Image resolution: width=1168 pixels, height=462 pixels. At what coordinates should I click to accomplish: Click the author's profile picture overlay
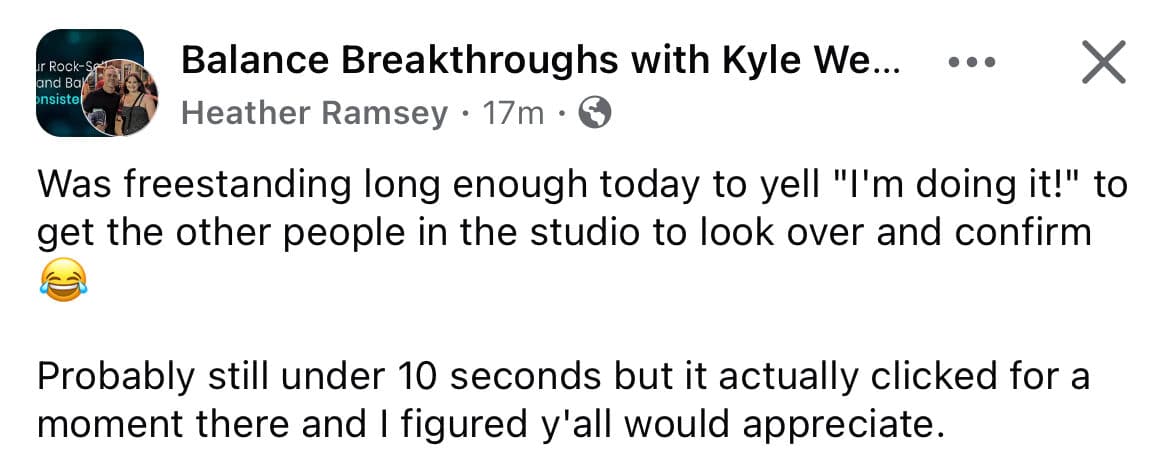click(120, 100)
